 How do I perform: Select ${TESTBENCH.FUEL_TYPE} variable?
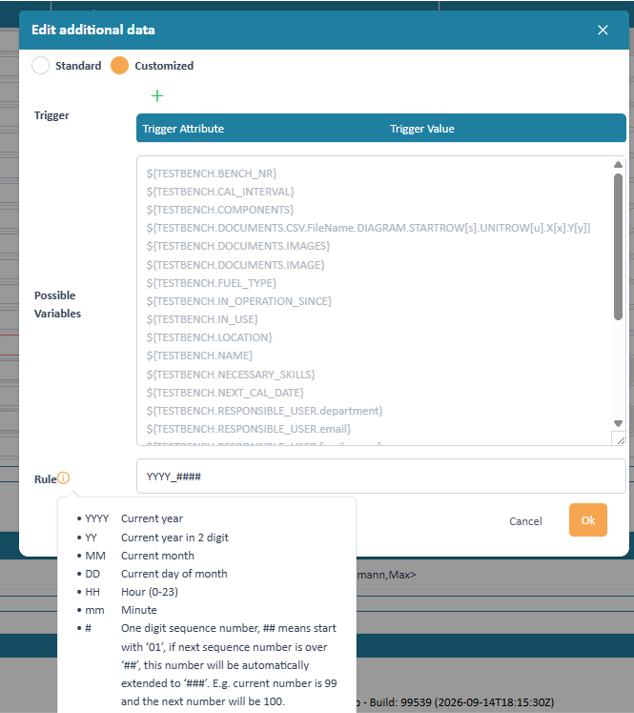pyautogui.click(x=211, y=283)
